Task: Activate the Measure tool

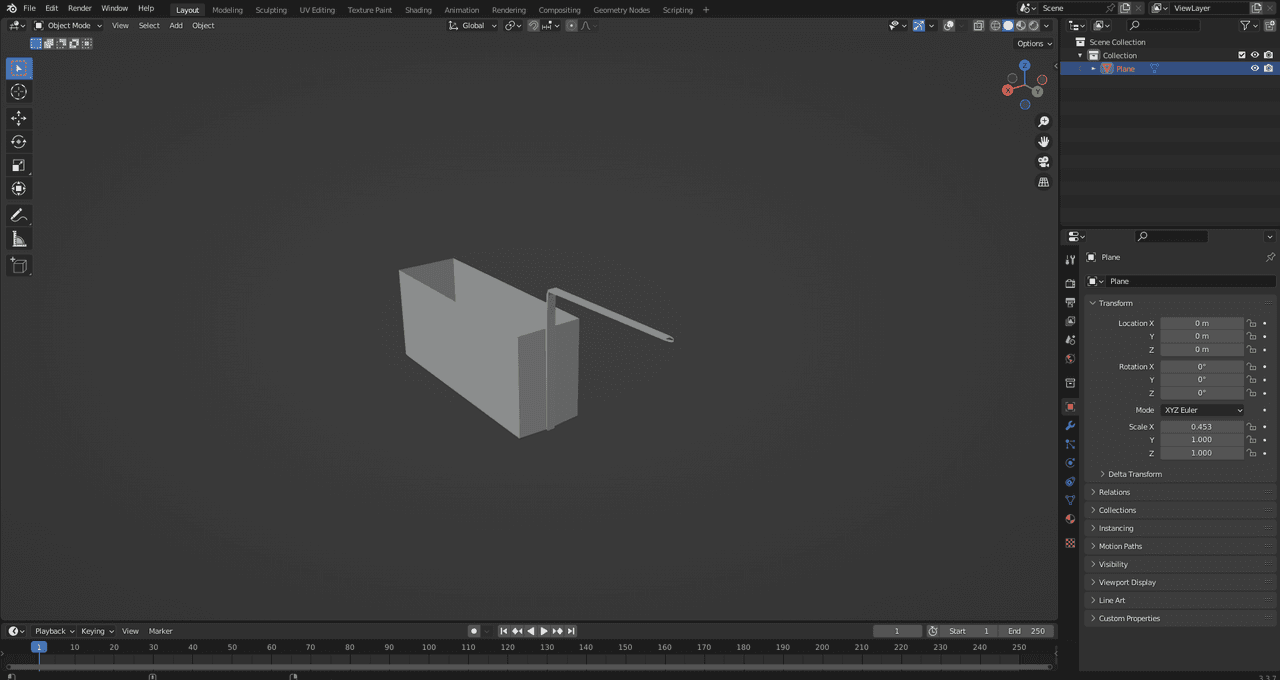Action: point(19,239)
